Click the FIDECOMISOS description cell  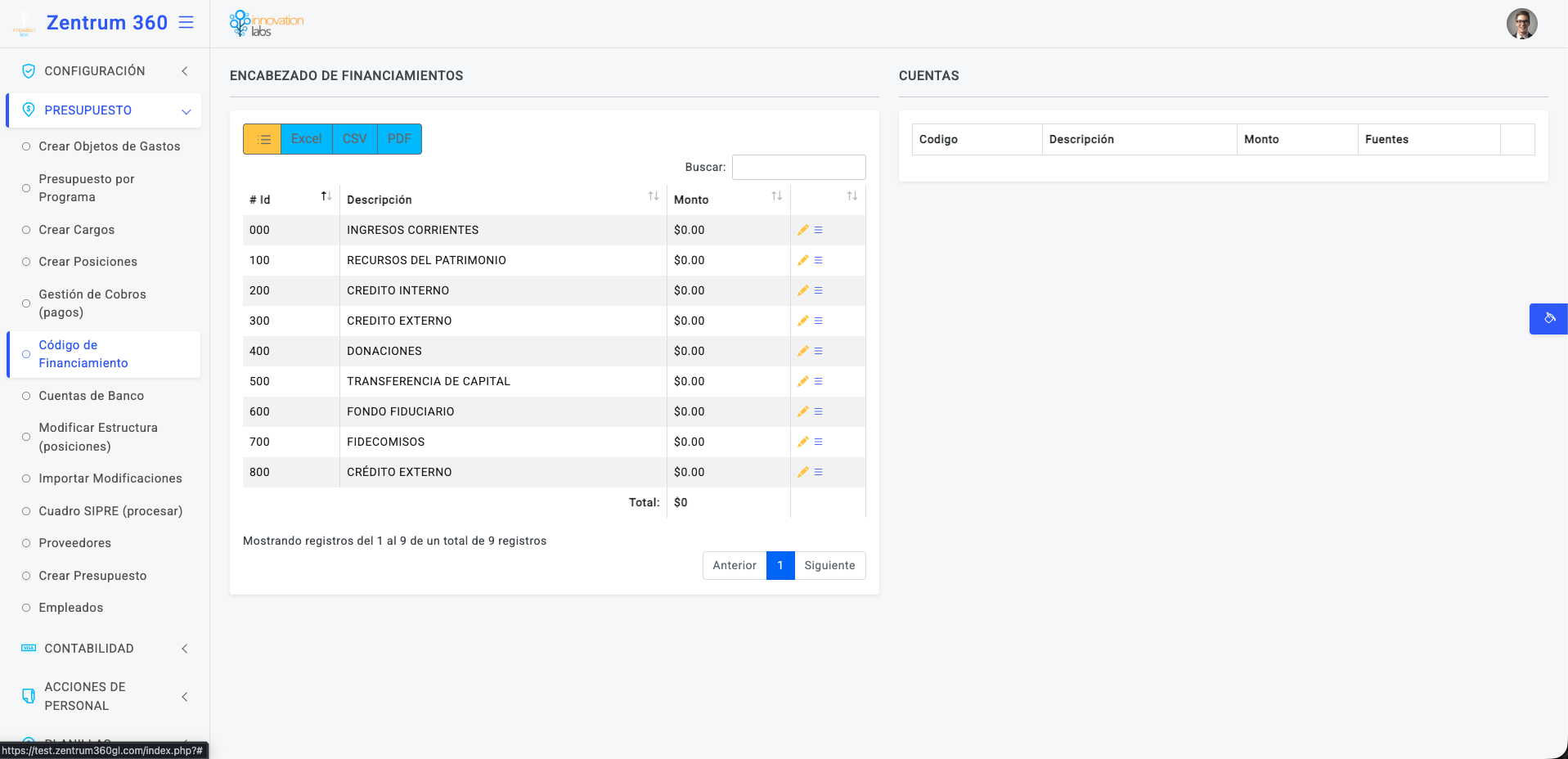[x=503, y=442]
